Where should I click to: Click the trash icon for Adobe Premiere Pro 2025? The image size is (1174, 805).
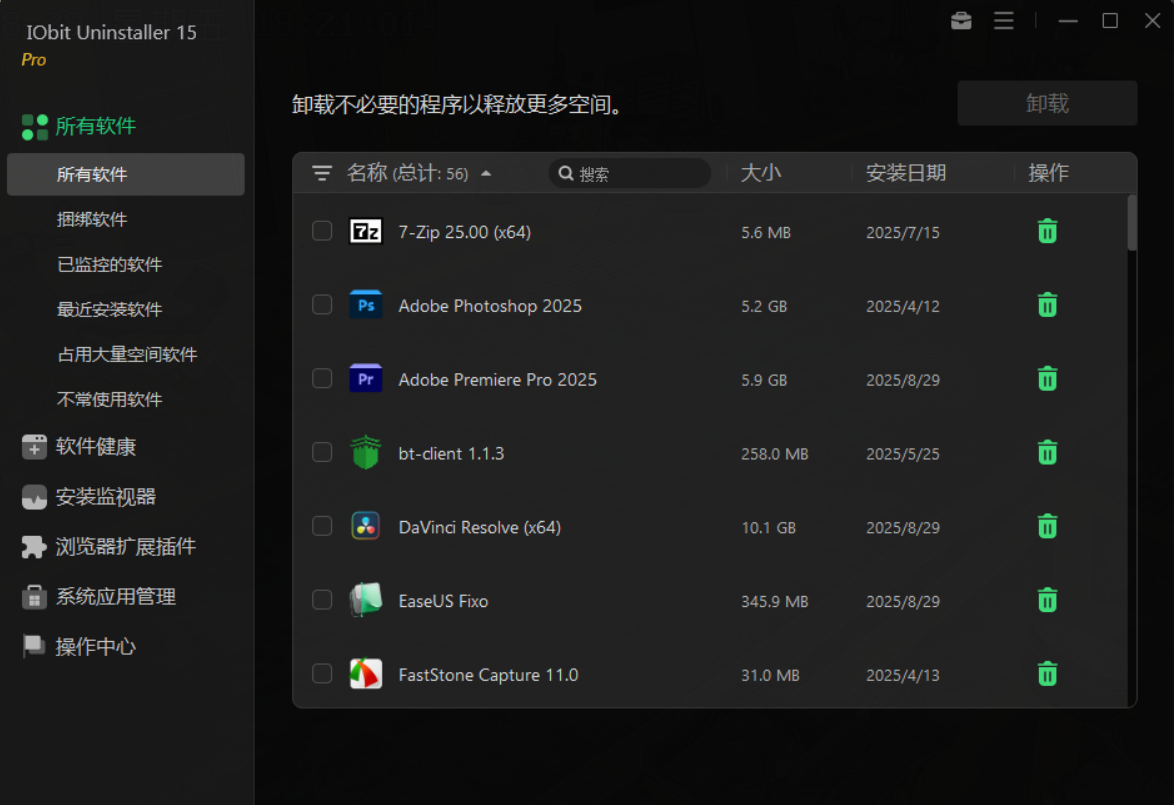click(1047, 379)
